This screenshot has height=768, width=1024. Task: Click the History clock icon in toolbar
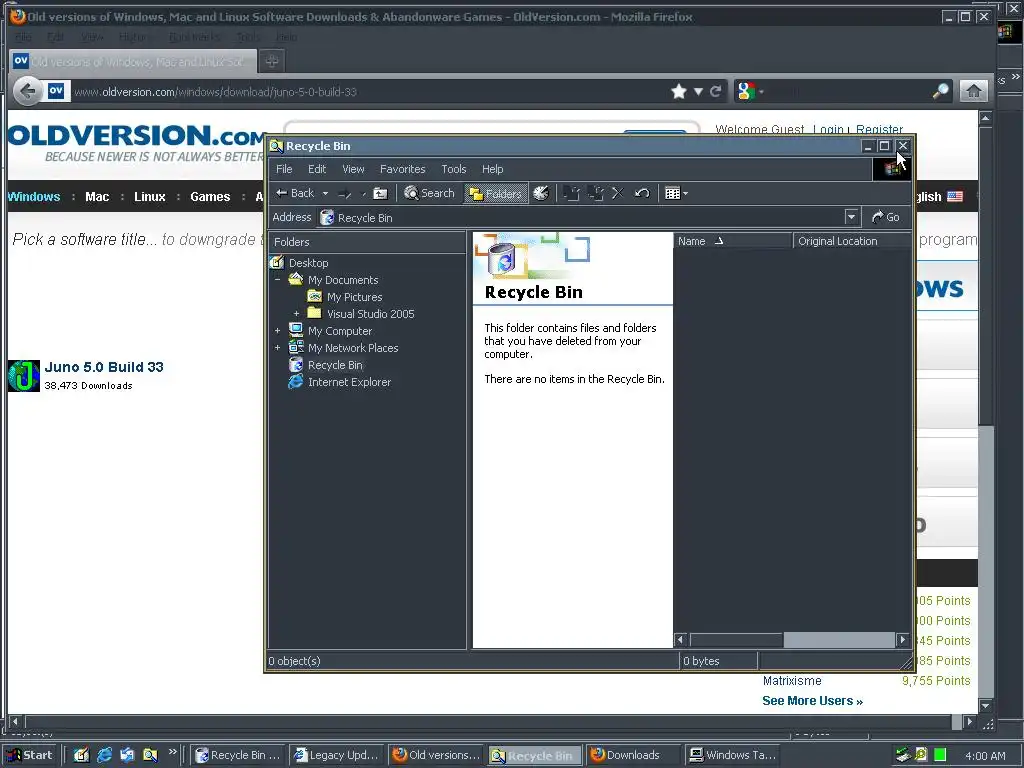[541, 193]
